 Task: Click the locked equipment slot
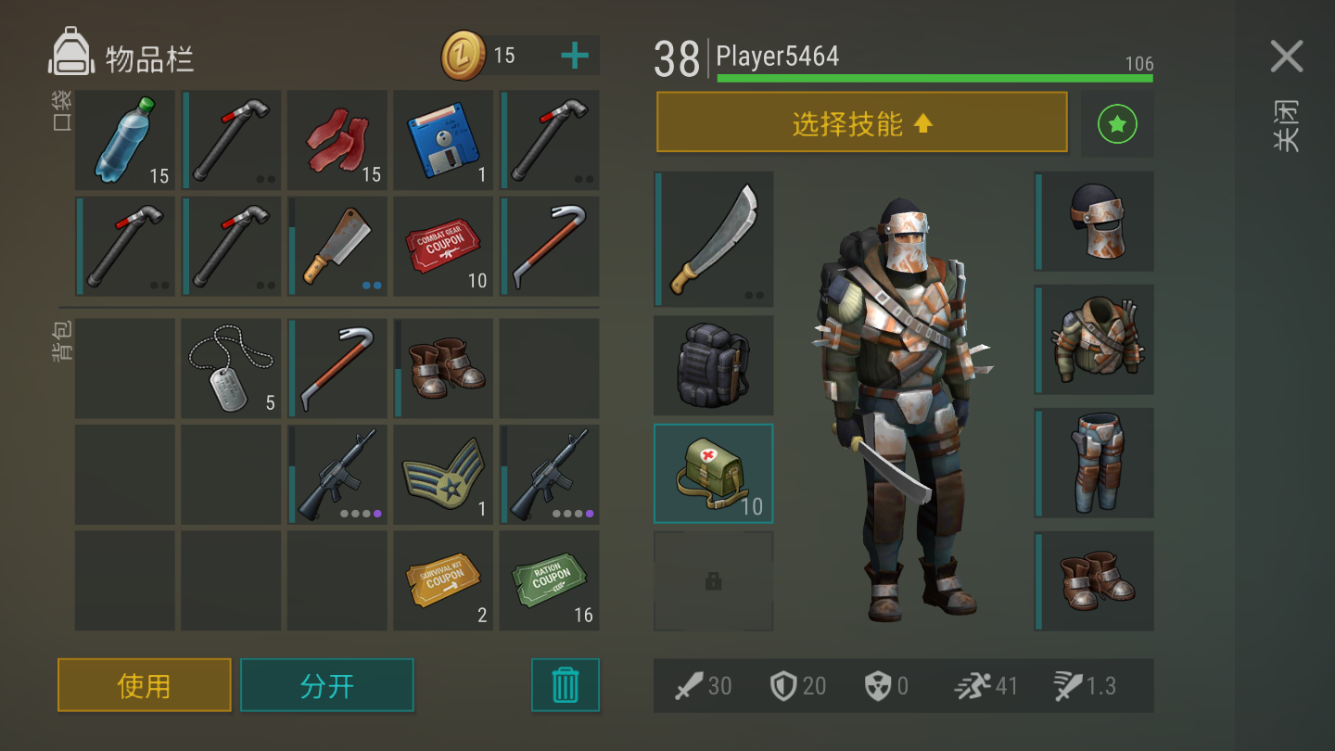click(714, 581)
